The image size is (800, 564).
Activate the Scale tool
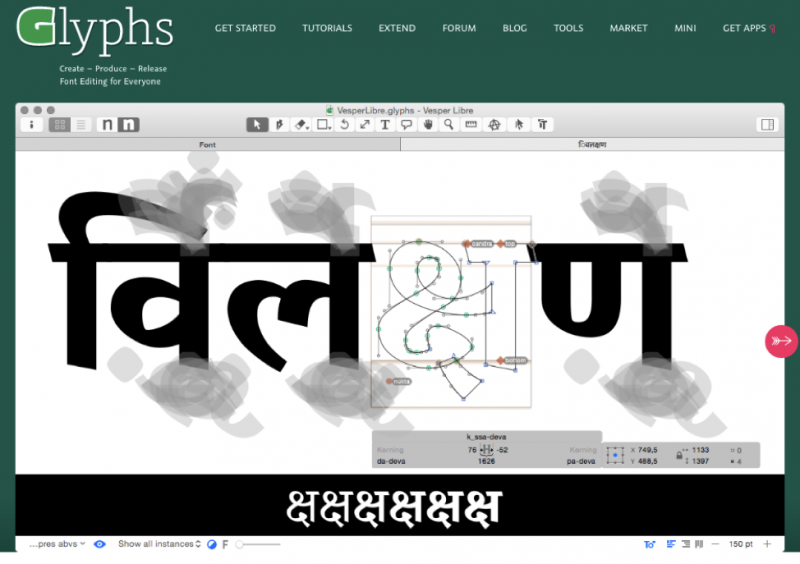click(365, 125)
